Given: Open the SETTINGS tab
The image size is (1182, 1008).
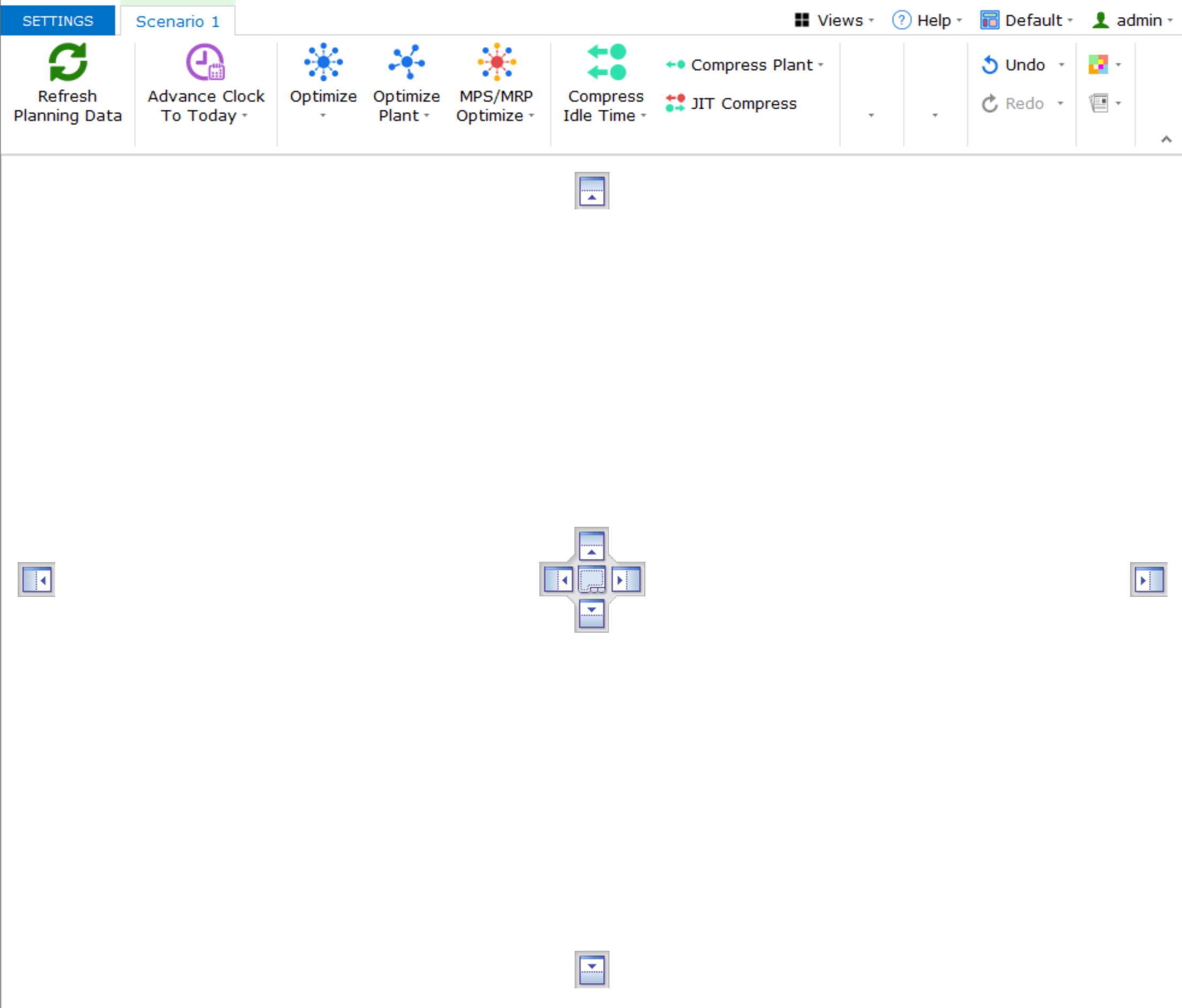Looking at the screenshot, I should pos(58,20).
